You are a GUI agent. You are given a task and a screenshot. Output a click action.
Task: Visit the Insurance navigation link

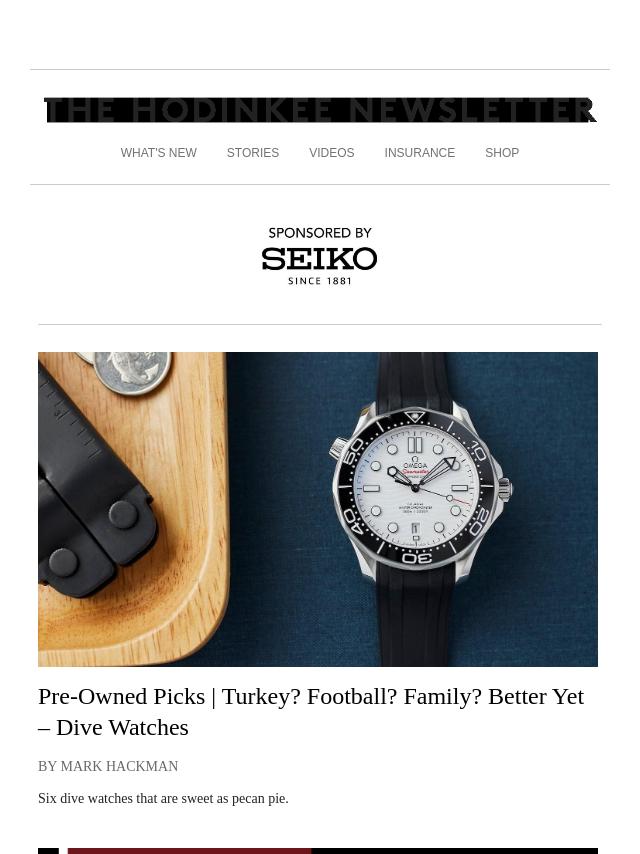[419, 153]
